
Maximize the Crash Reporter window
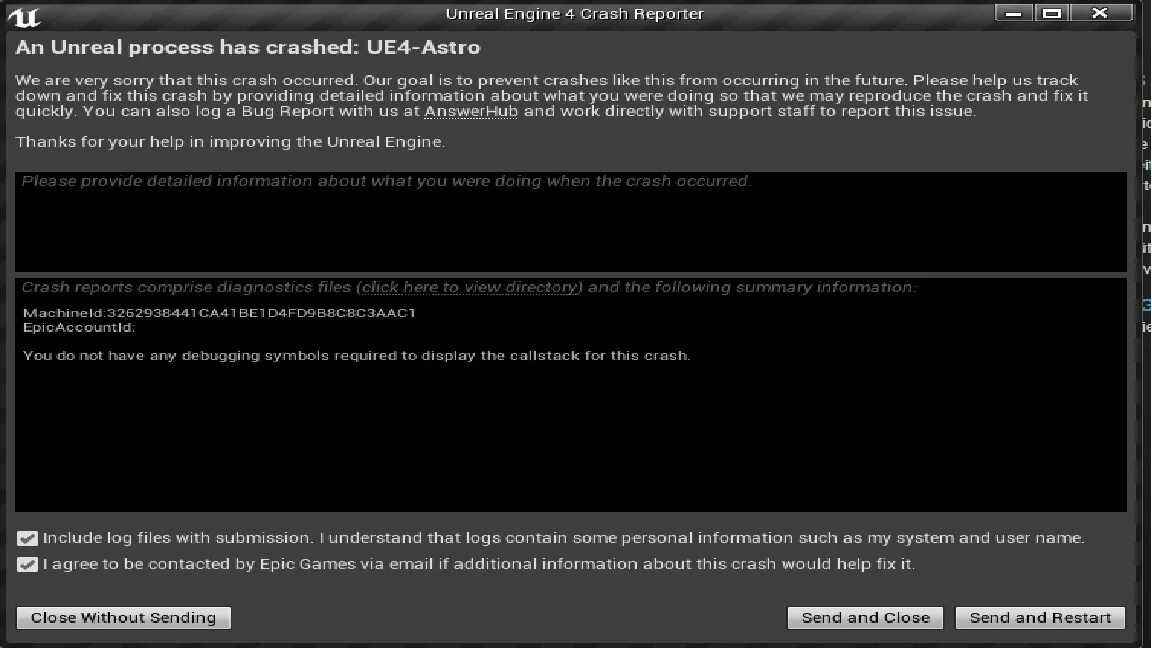click(1050, 13)
